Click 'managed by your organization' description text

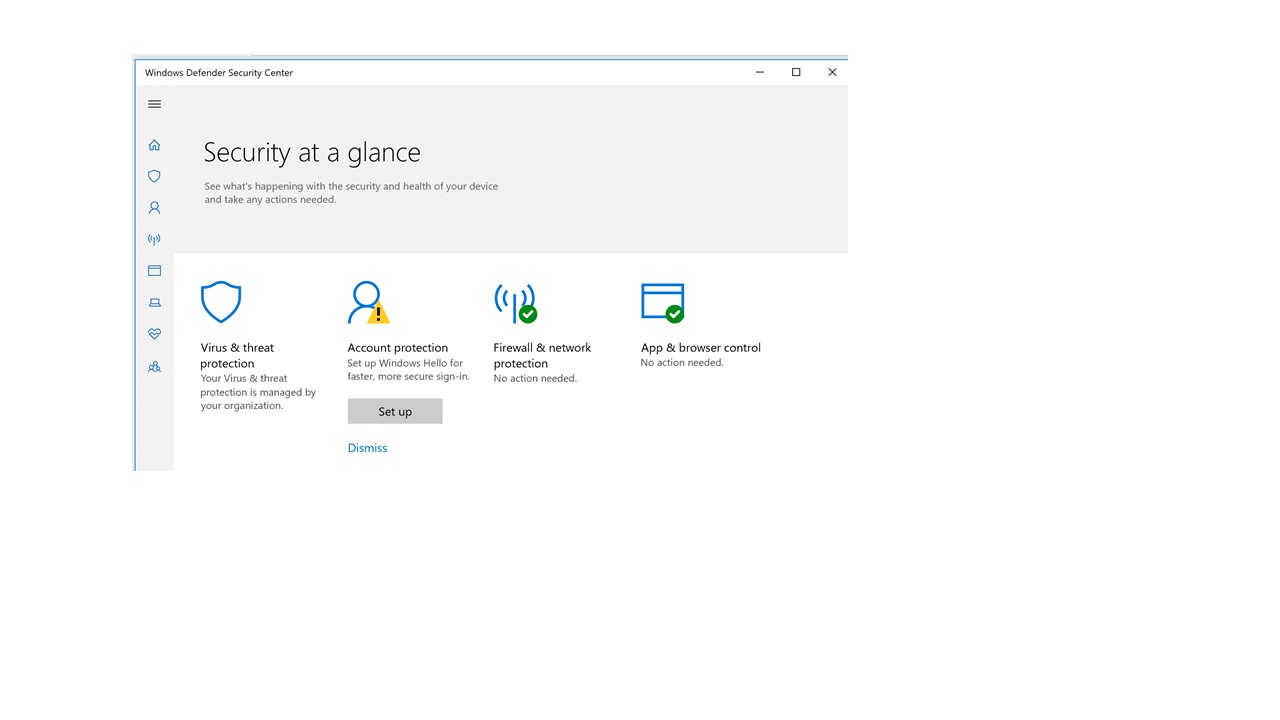258,392
